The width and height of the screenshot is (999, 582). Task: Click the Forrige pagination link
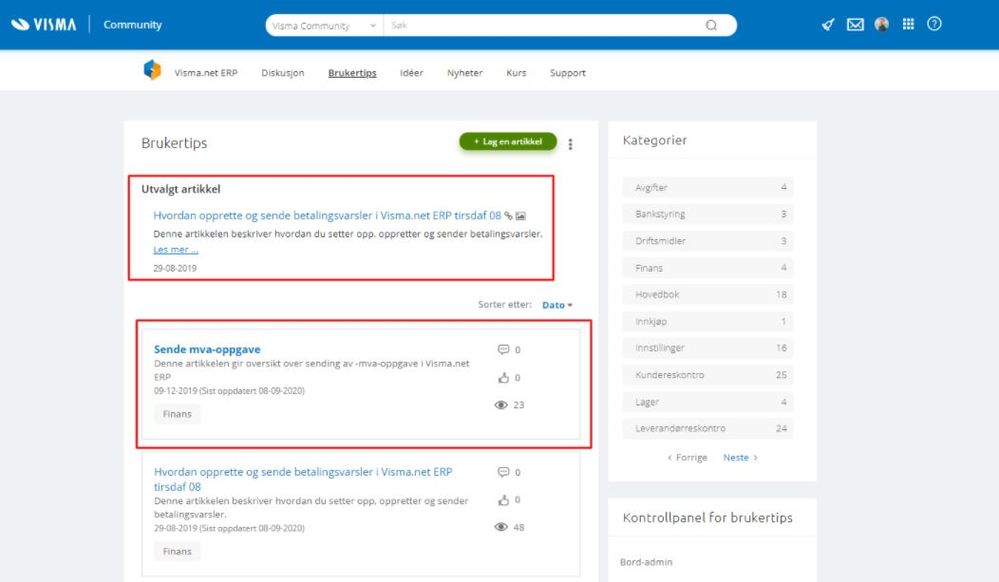(687, 458)
